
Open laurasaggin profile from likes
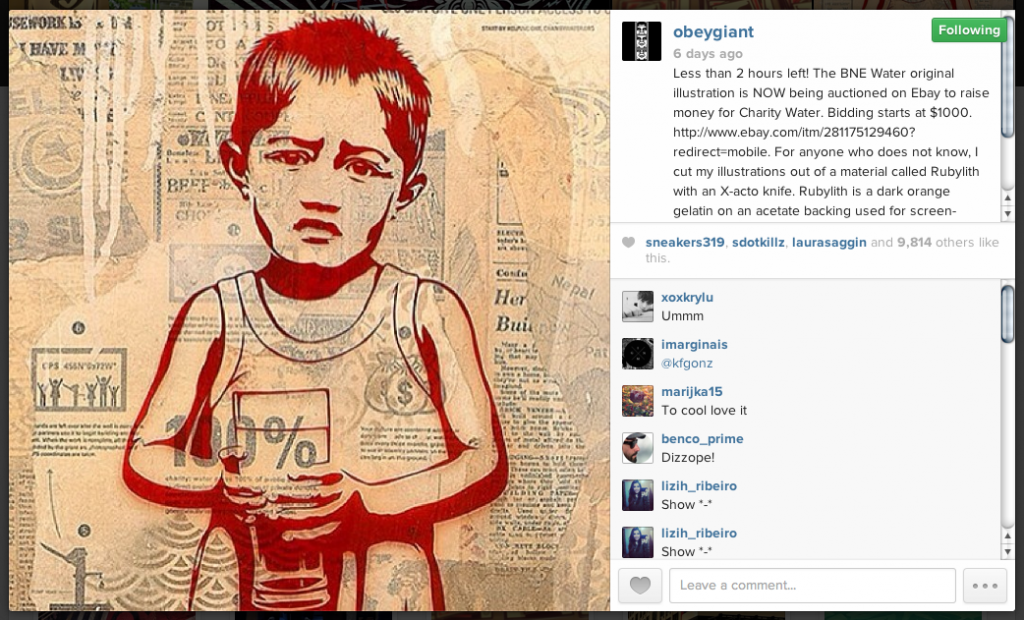pos(829,242)
